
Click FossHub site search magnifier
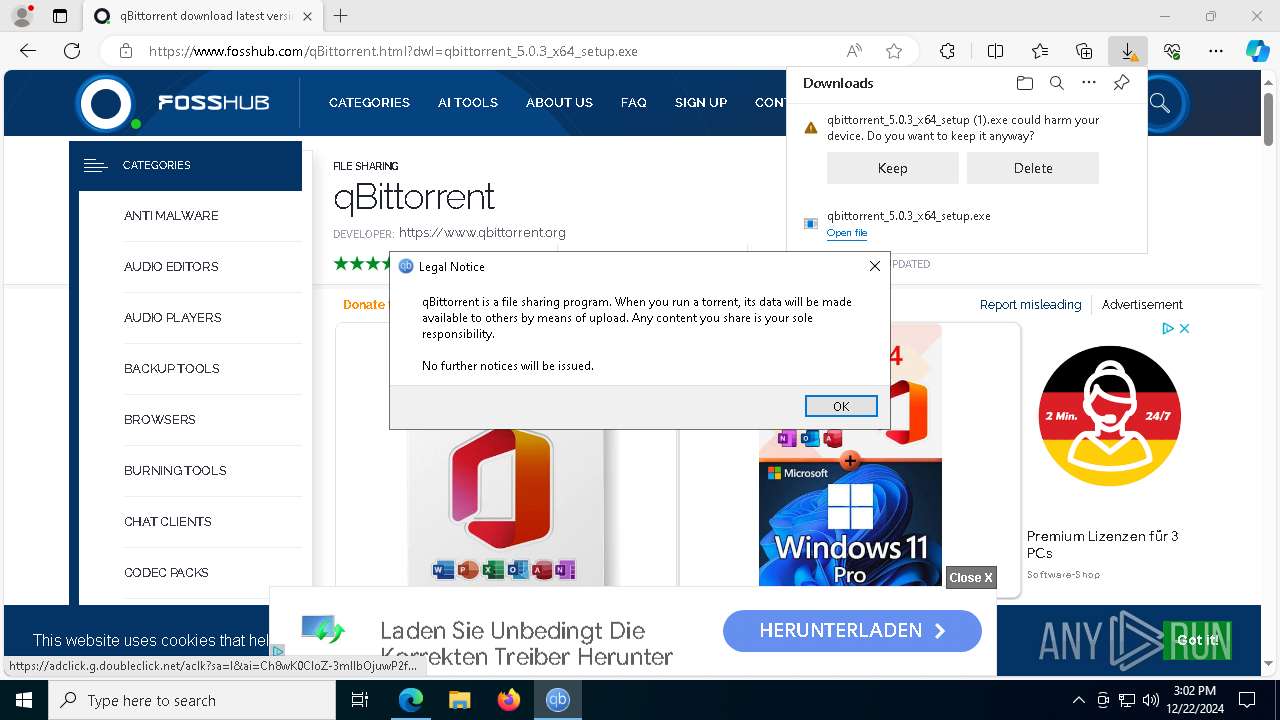(x=1160, y=102)
